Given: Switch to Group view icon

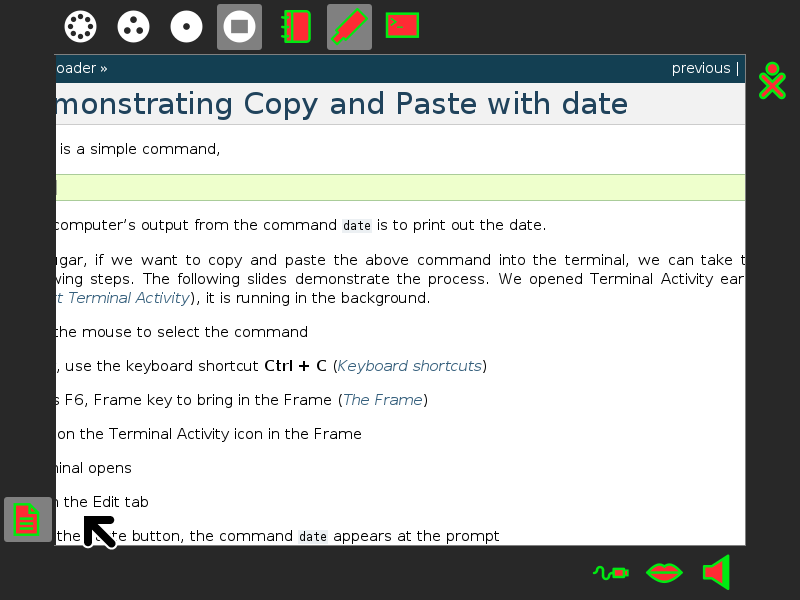Looking at the screenshot, I should click(x=133, y=27).
